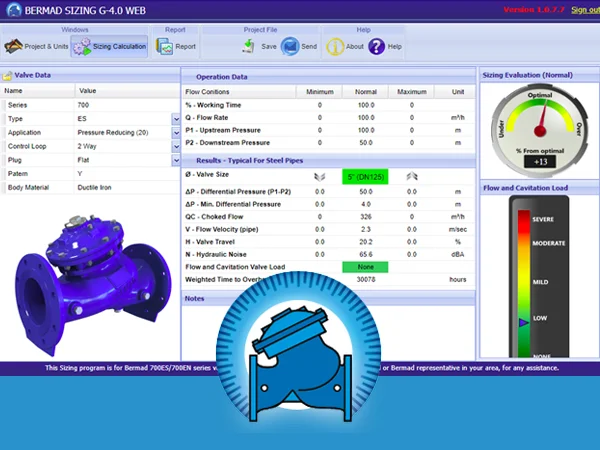
Task: Click the Normal column header
Action: [x=366, y=92]
